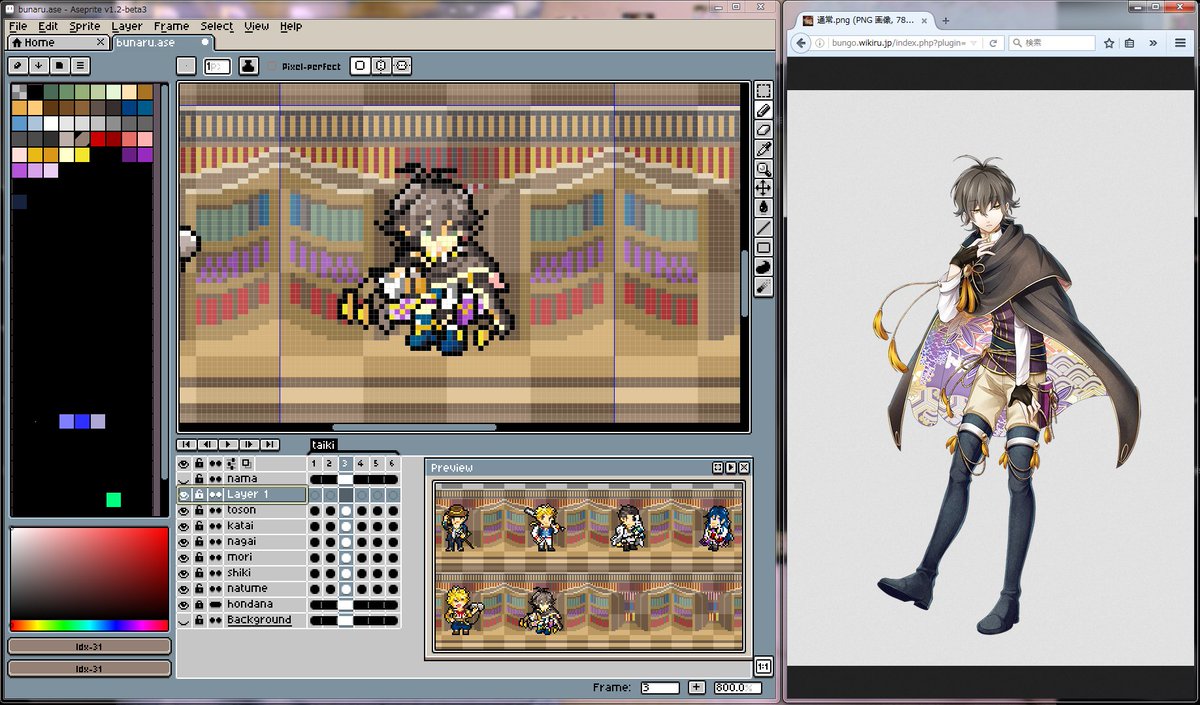Screen dimensions: 1200x705
Task: Select the Blur tool in the toolbox
Action: pyautogui.click(x=763, y=286)
